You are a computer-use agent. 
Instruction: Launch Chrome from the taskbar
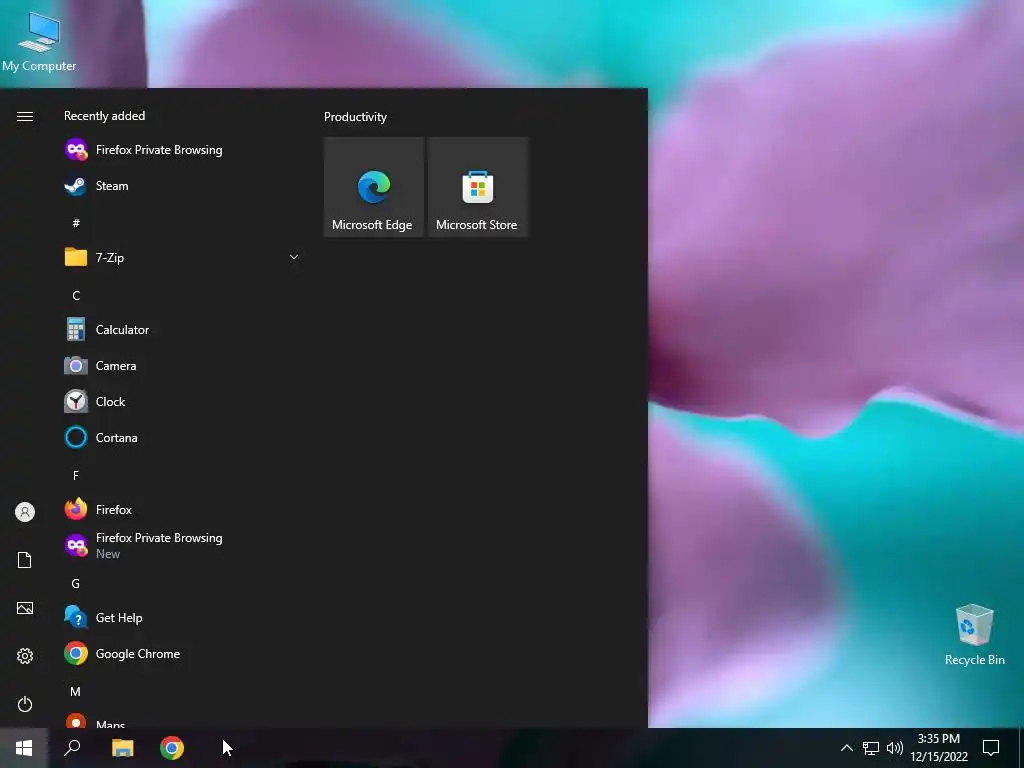(x=172, y=748)
